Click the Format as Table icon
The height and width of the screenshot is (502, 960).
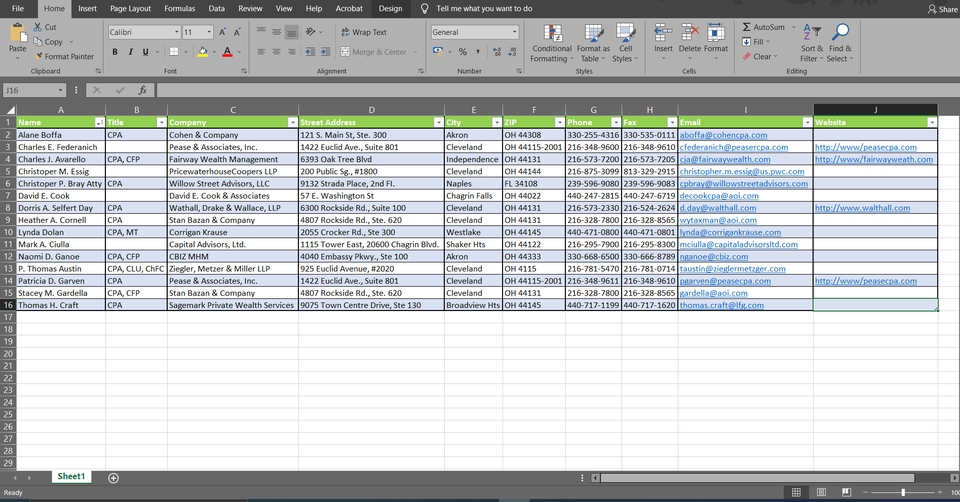[593, 33]
